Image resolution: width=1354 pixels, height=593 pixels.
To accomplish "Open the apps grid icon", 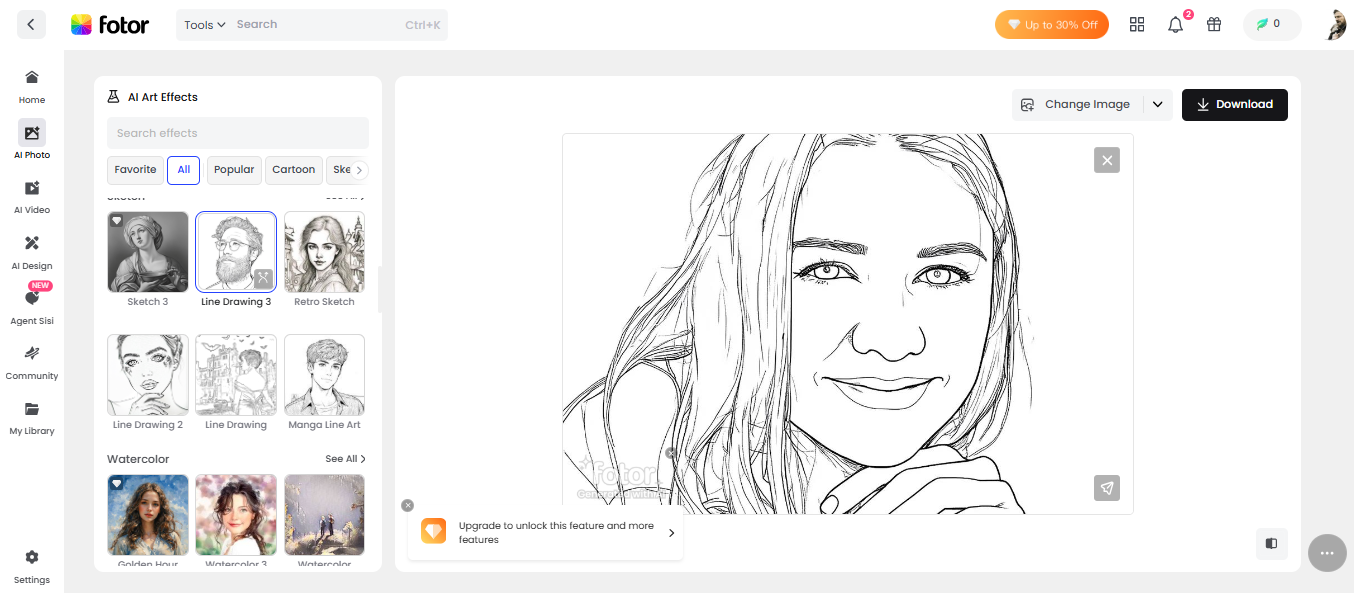I will pos(1137,25).
